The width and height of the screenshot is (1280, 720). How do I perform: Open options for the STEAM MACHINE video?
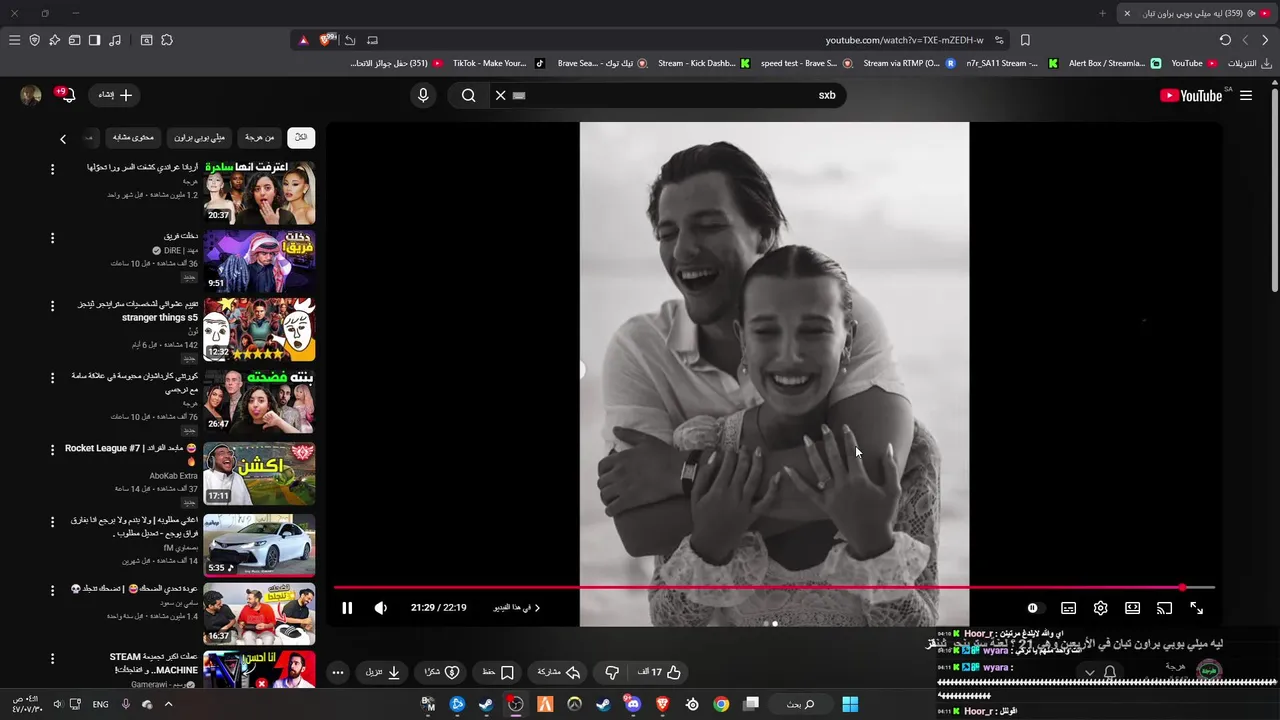[53, 658]
